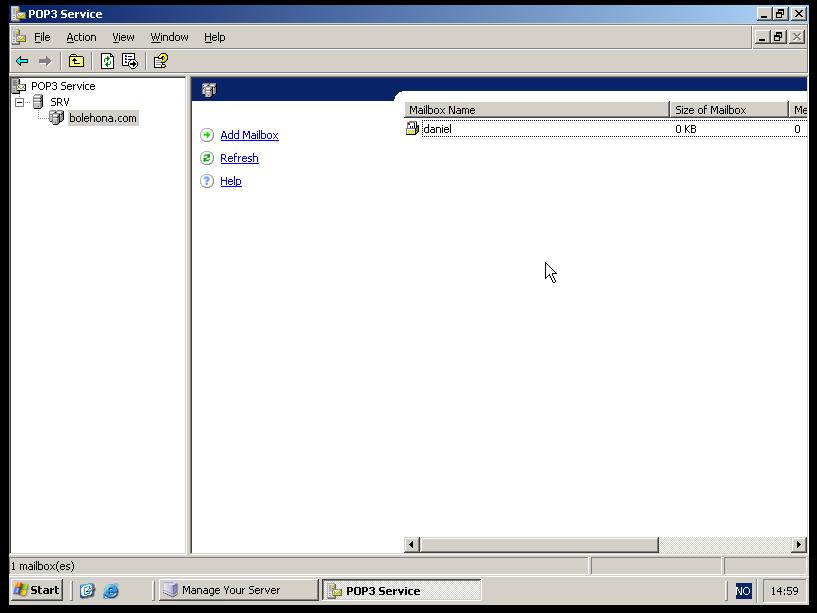
Task: Click the green Refresh circle icon
Action: pos(207,158)
